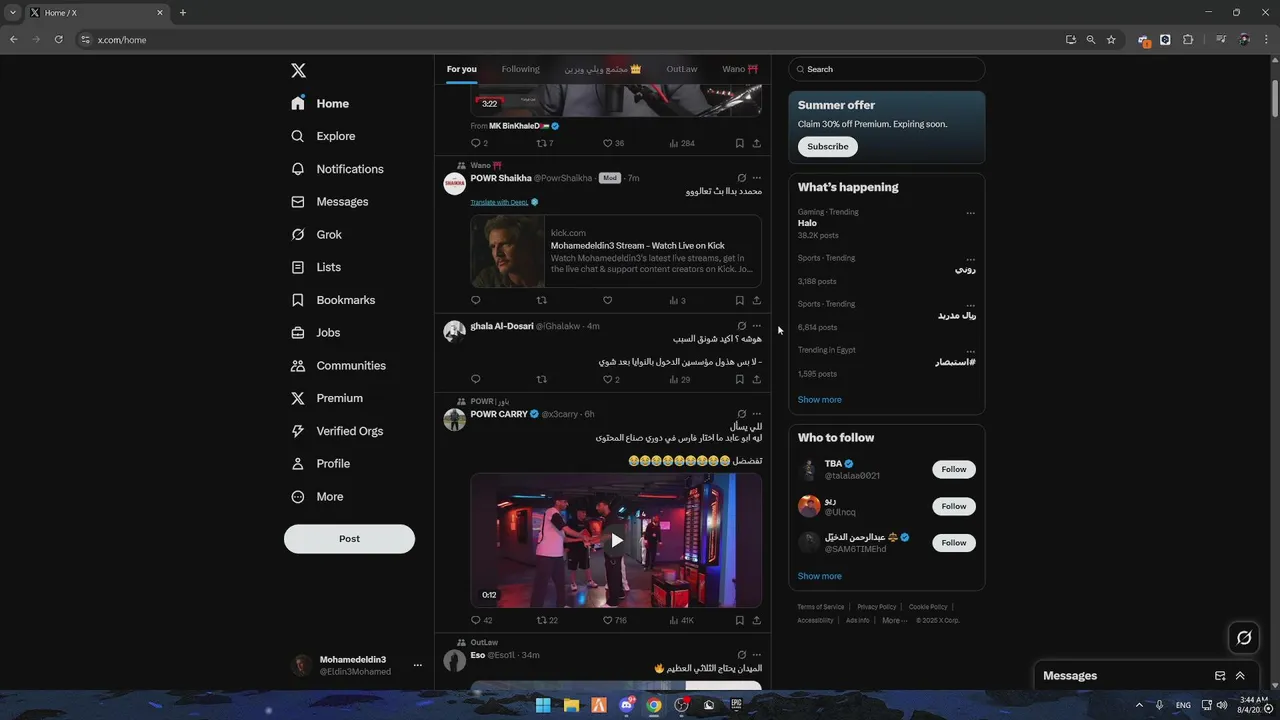Viewport: 1280px width, 720px height.
Task: Open Notifications from the sidebar
Action: (337, 169)
